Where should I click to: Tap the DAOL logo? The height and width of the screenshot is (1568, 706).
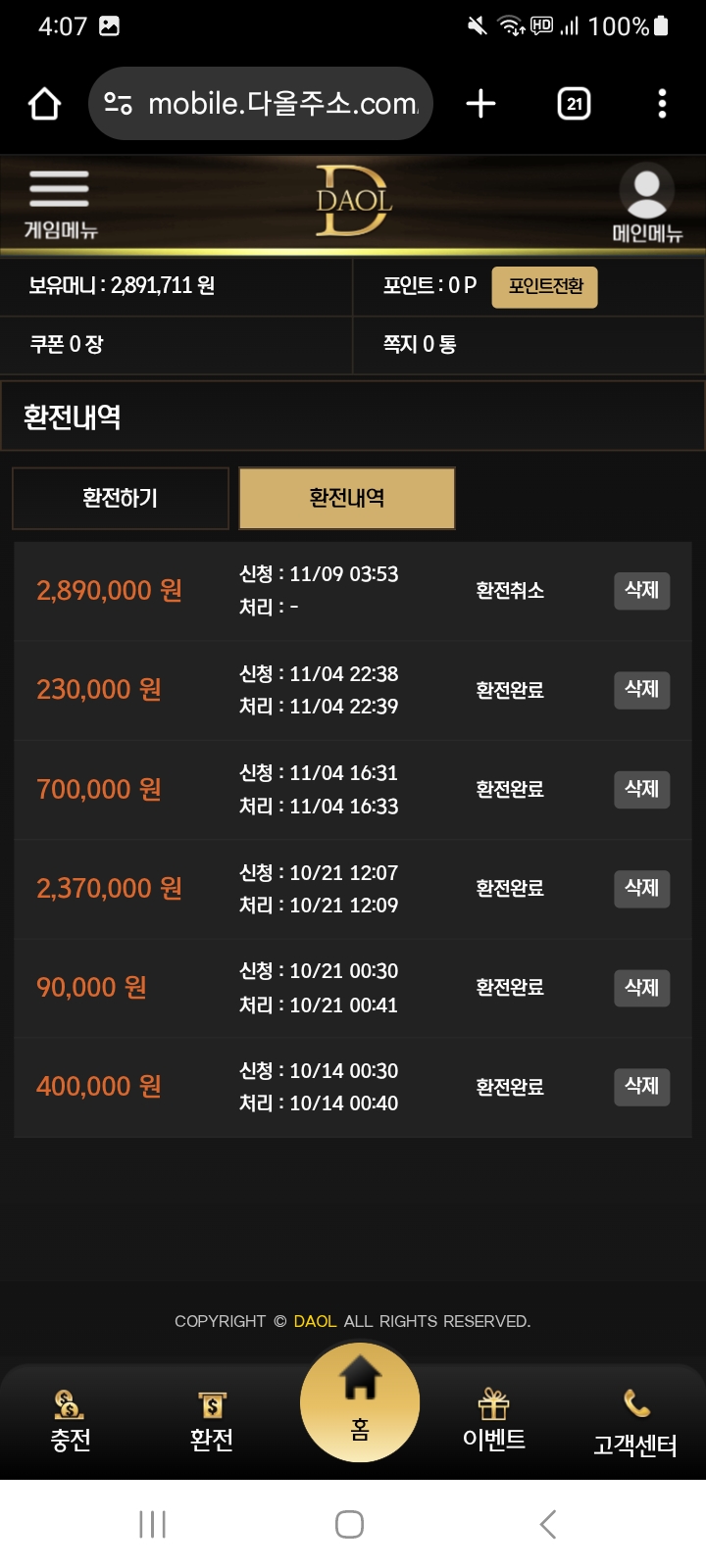tap(353, 201)
